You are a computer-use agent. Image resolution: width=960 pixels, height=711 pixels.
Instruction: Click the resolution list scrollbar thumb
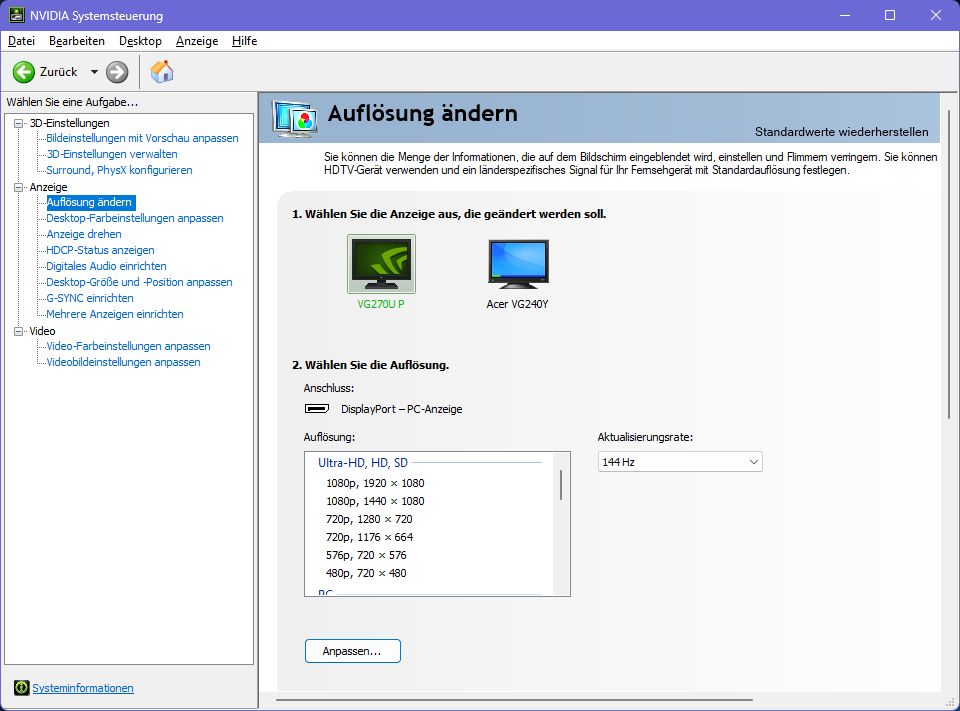tap(561, 485)
